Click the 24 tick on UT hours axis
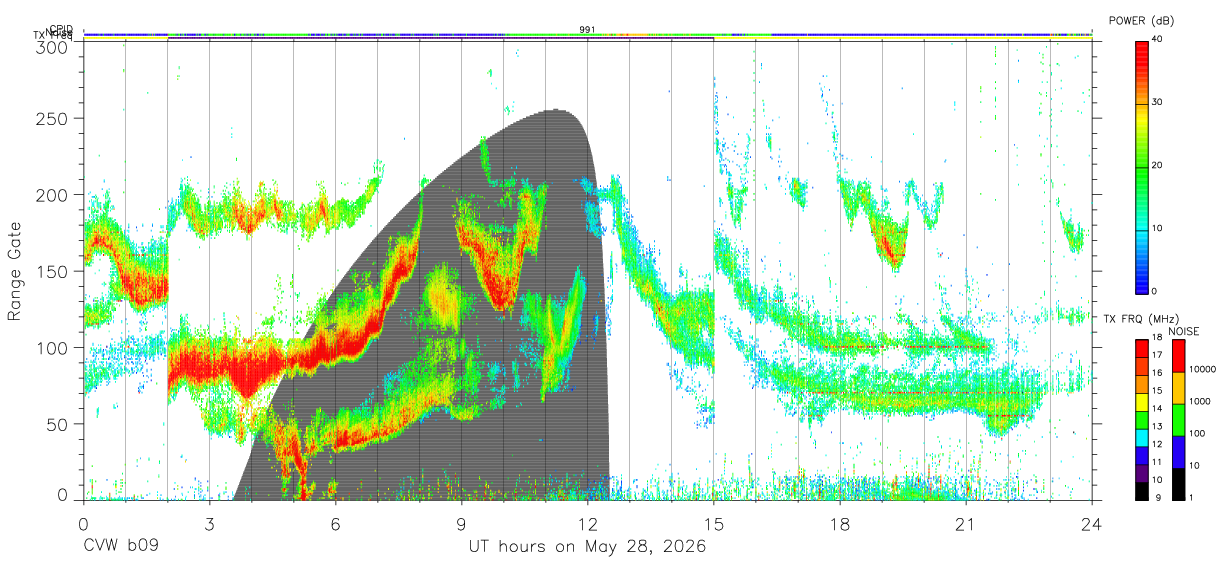1228x567 pixels. click(1091, 524)
